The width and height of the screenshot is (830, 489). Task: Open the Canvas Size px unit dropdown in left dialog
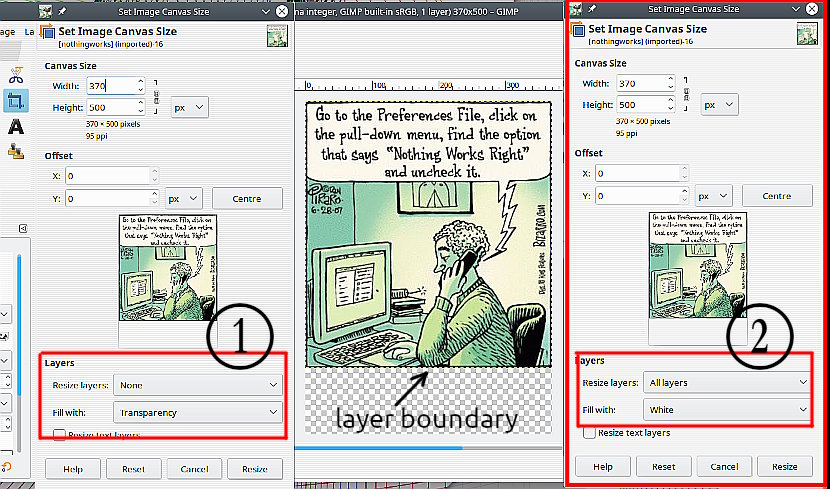(x=190, y=107)
